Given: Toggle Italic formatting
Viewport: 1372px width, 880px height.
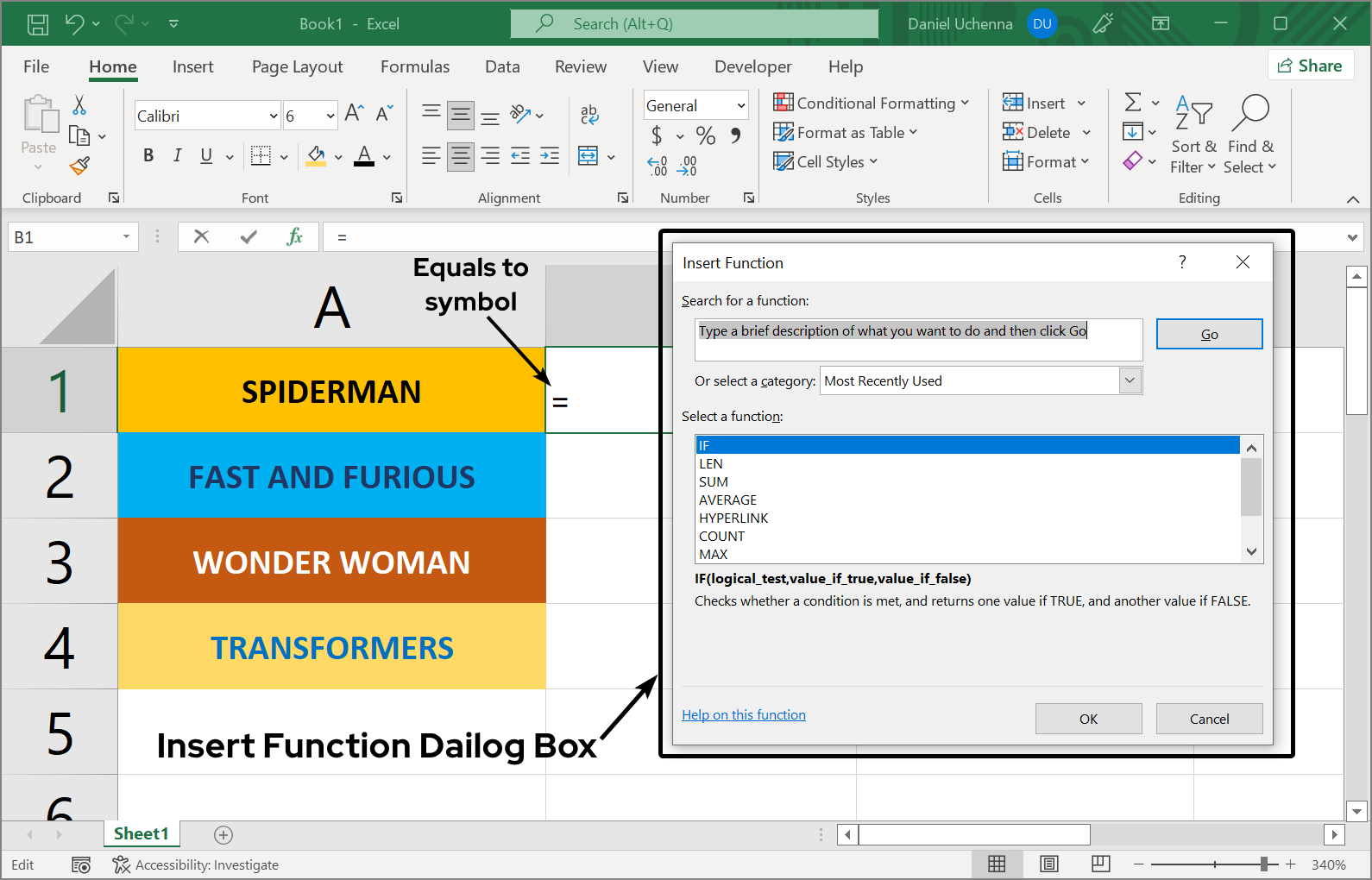Looking at the screenshot, I should coord(177,155).
